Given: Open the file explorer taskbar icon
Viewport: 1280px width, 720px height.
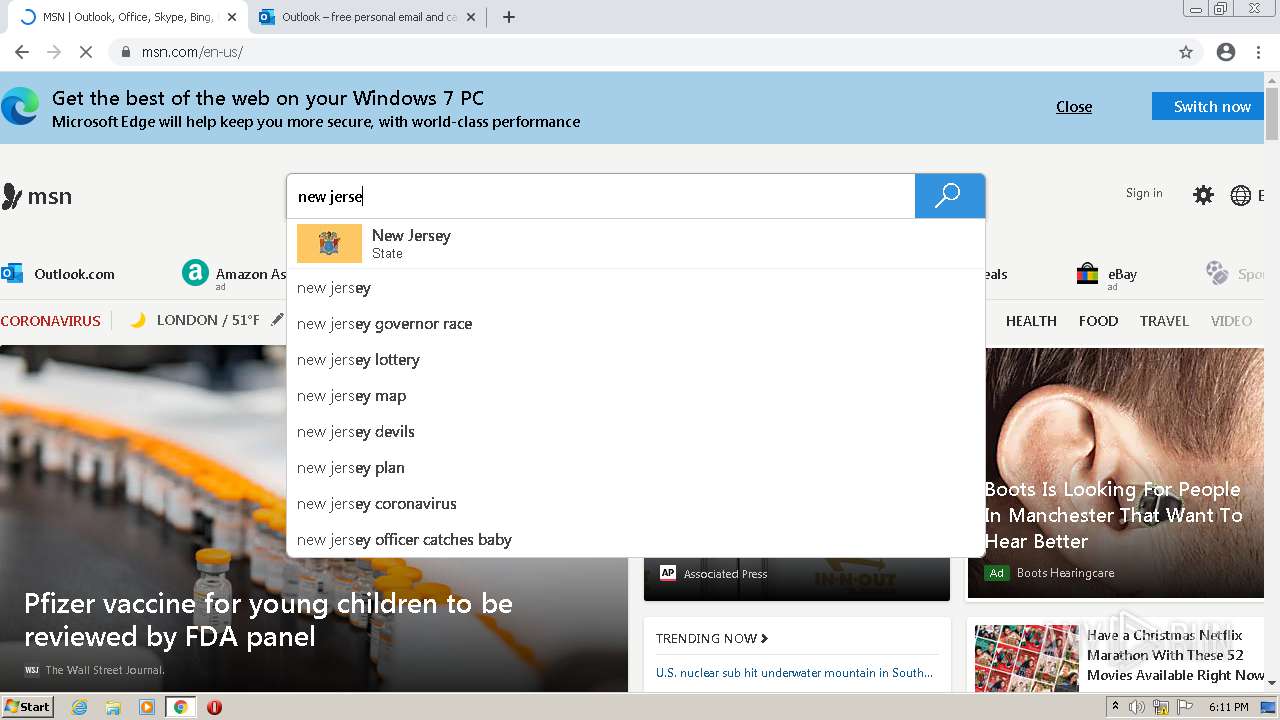Looking at the screenshot, I should tap(113, 707).
